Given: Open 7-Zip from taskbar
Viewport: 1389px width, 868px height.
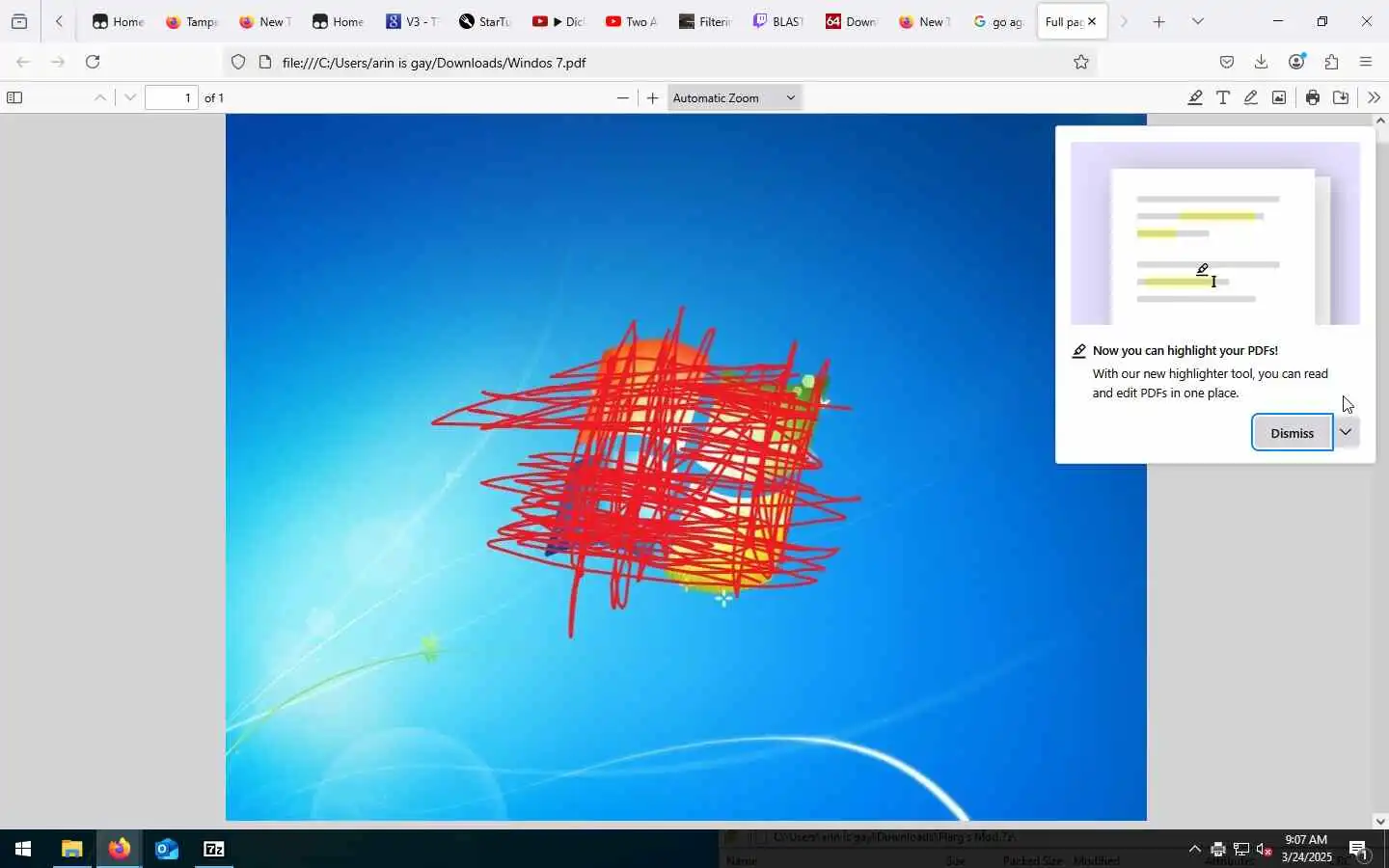Looking at the screenshot, I should [214, 849].
